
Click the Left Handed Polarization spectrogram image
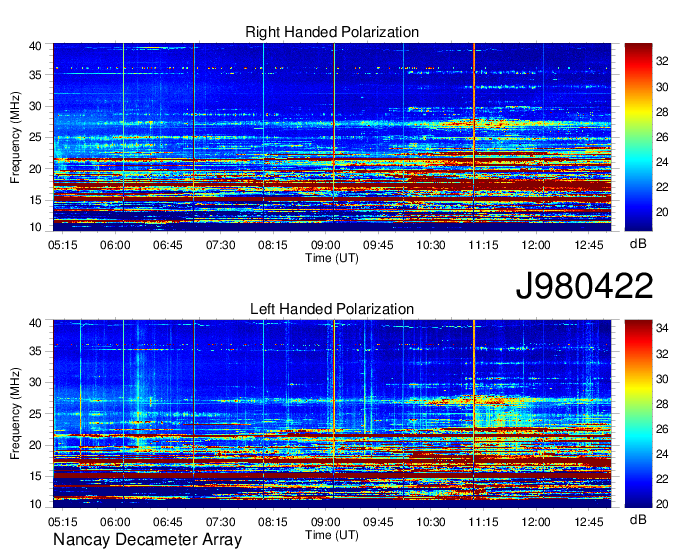click(x=332, y=414)
